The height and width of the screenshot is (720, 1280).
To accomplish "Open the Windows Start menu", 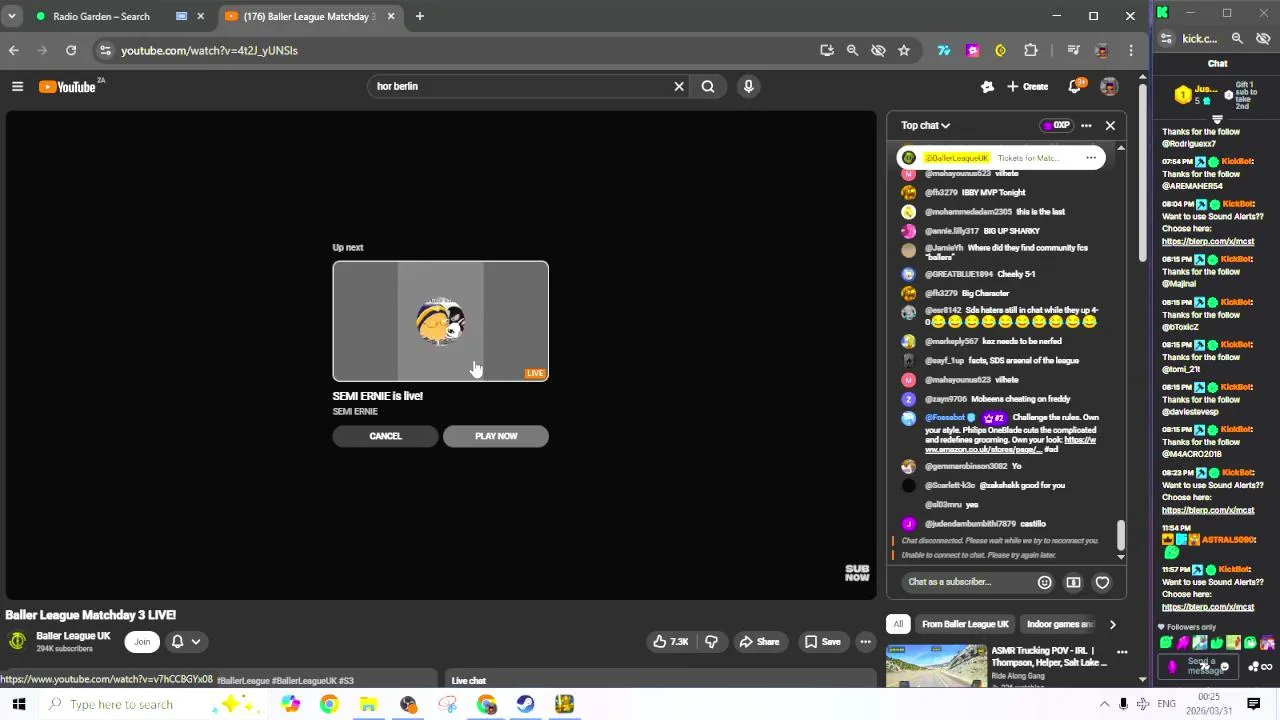I will 18,704.
